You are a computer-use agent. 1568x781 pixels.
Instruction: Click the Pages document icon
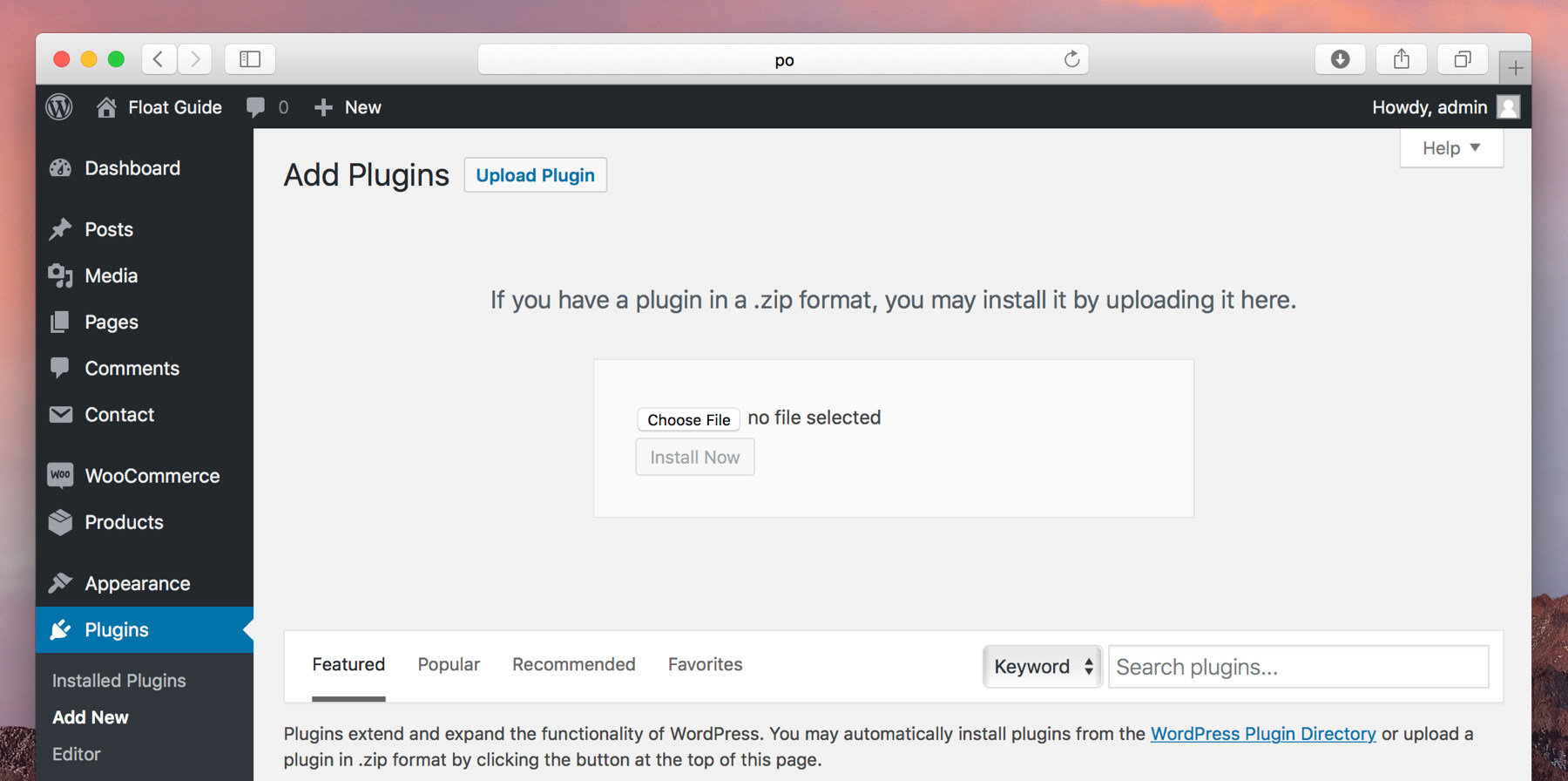(x=60, y=322)
